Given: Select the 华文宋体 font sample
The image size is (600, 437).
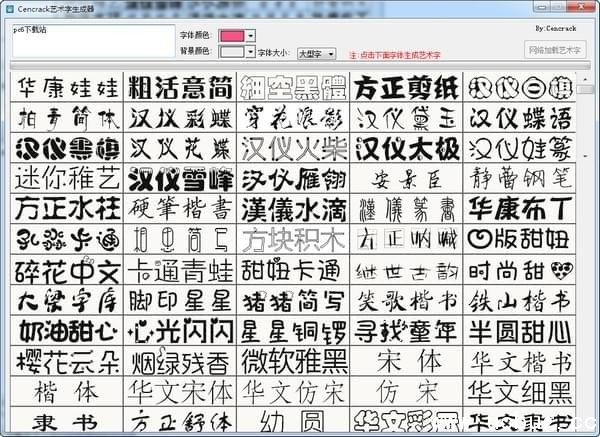Looking at the screenshot, I should (180, 391).
